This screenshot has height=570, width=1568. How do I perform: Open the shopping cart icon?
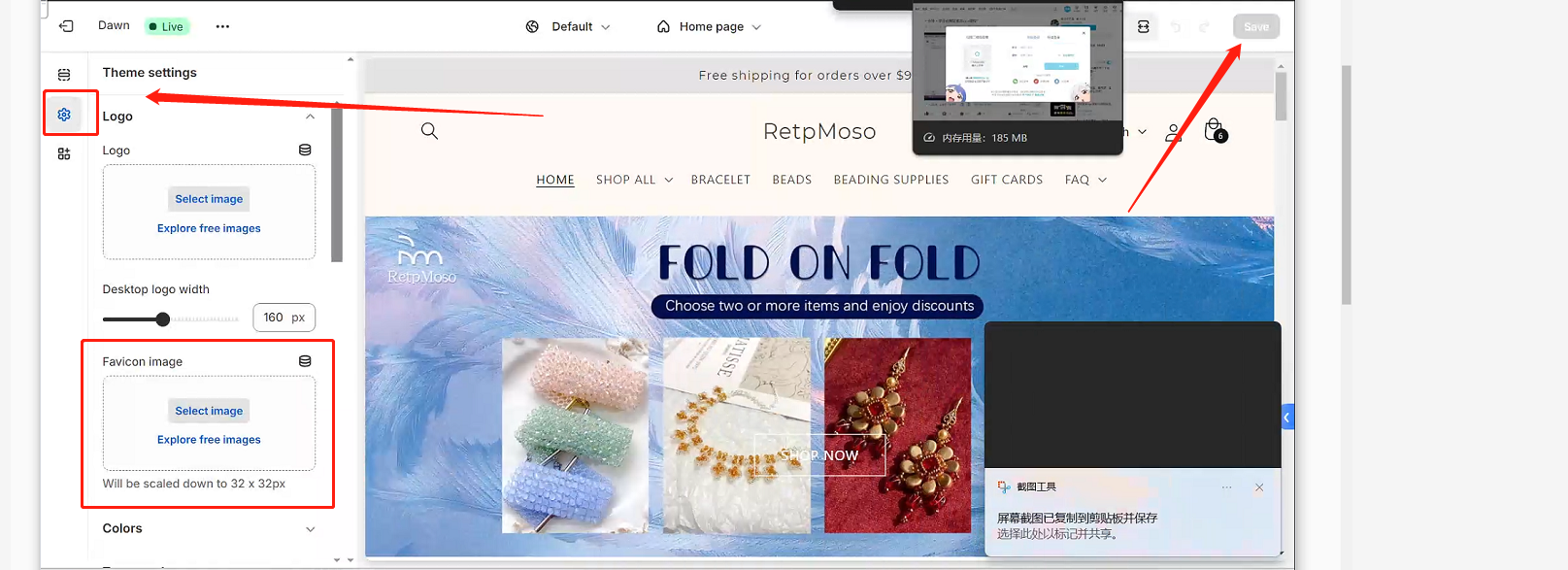click(x=1215, y=130)
